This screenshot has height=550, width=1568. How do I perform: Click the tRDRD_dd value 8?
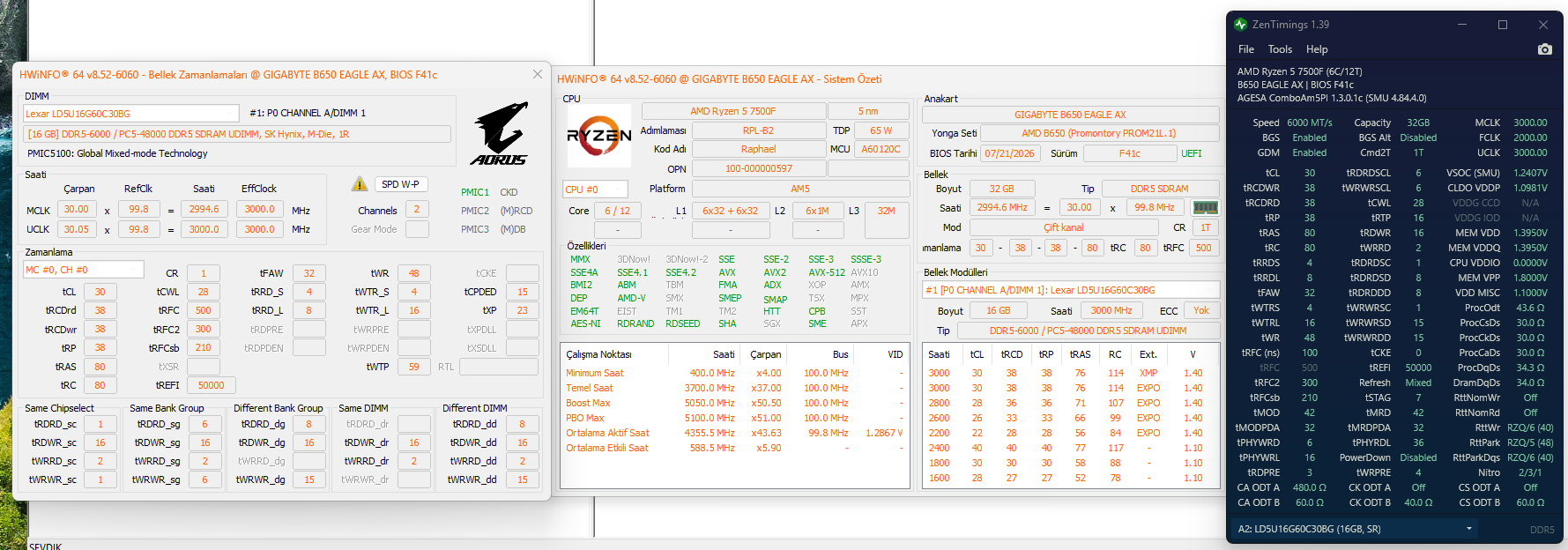(x=522, y=424)
